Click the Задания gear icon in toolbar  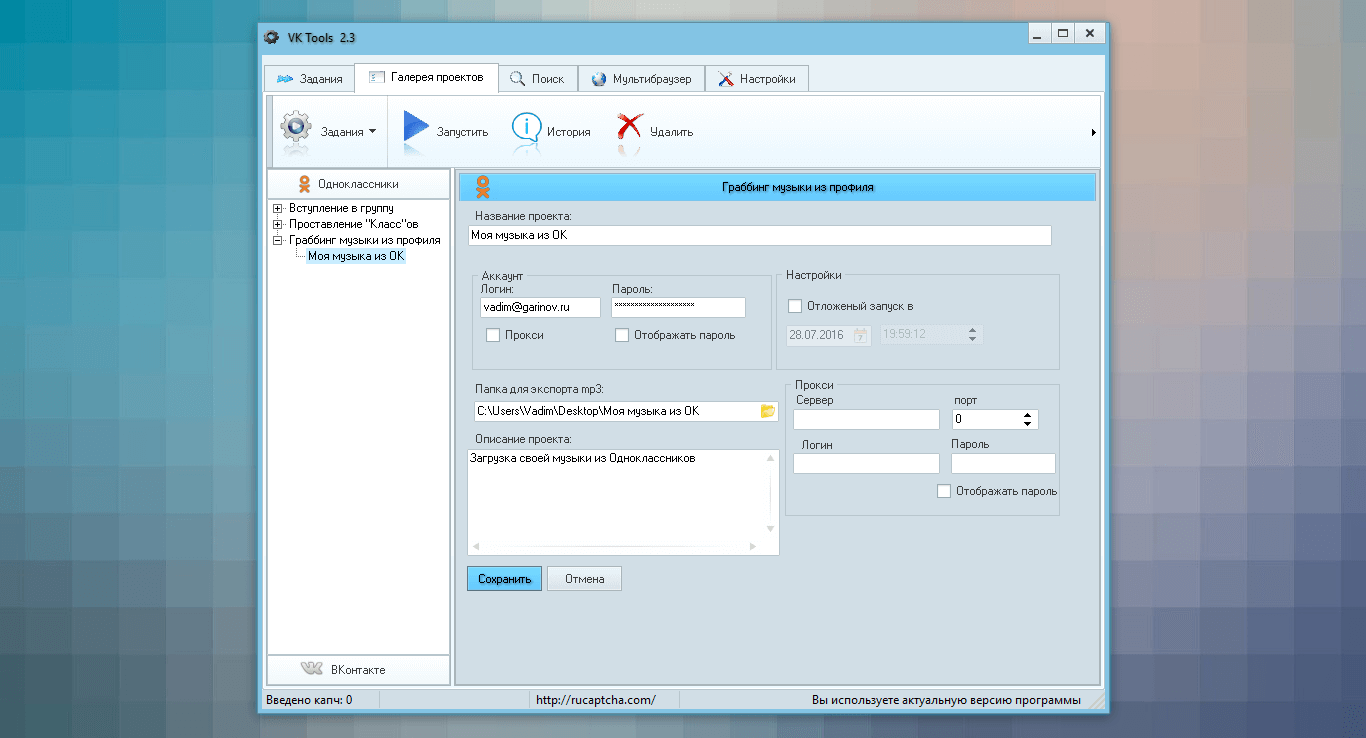click(x=296, y=130)
